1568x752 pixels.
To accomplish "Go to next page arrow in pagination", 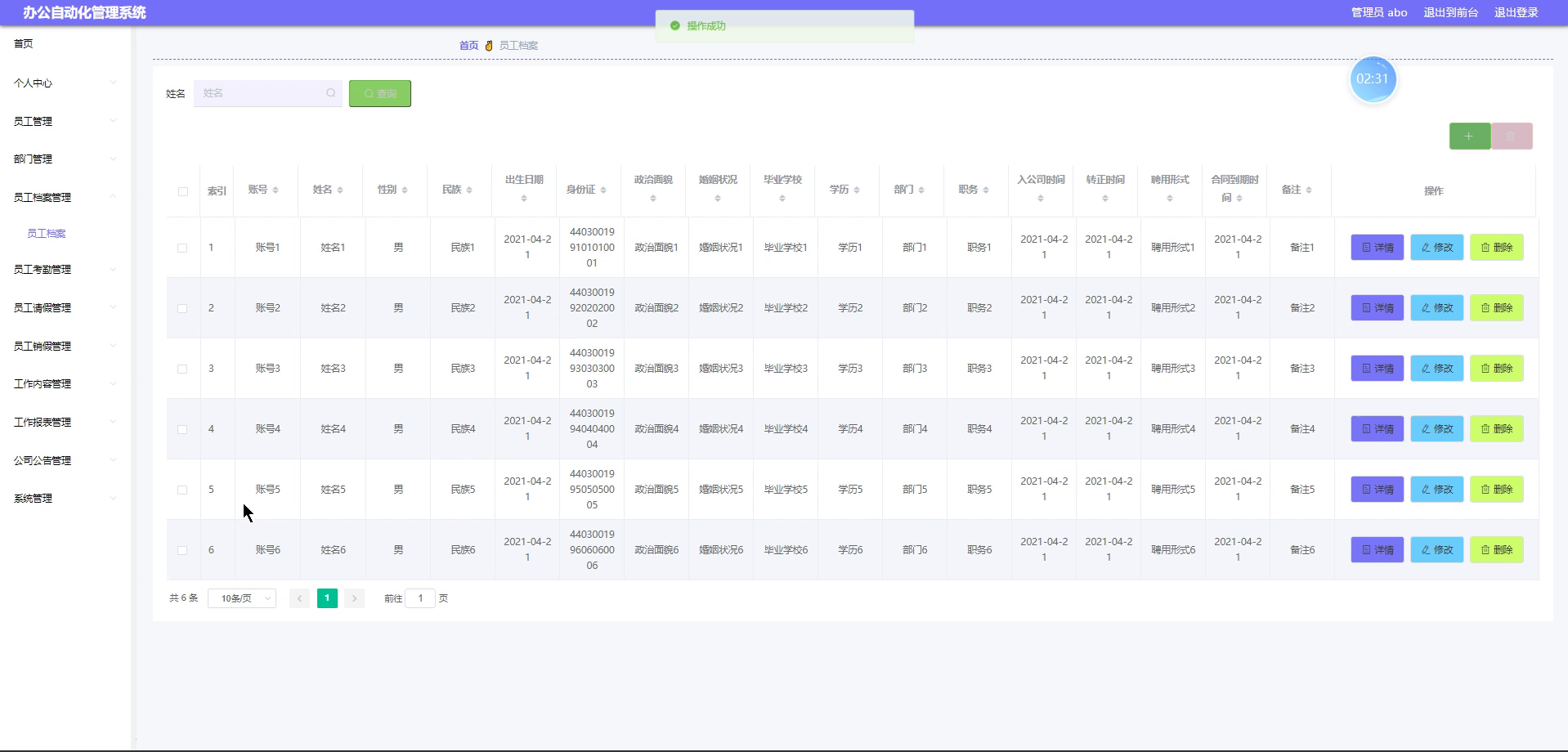I will coord(354,598).
